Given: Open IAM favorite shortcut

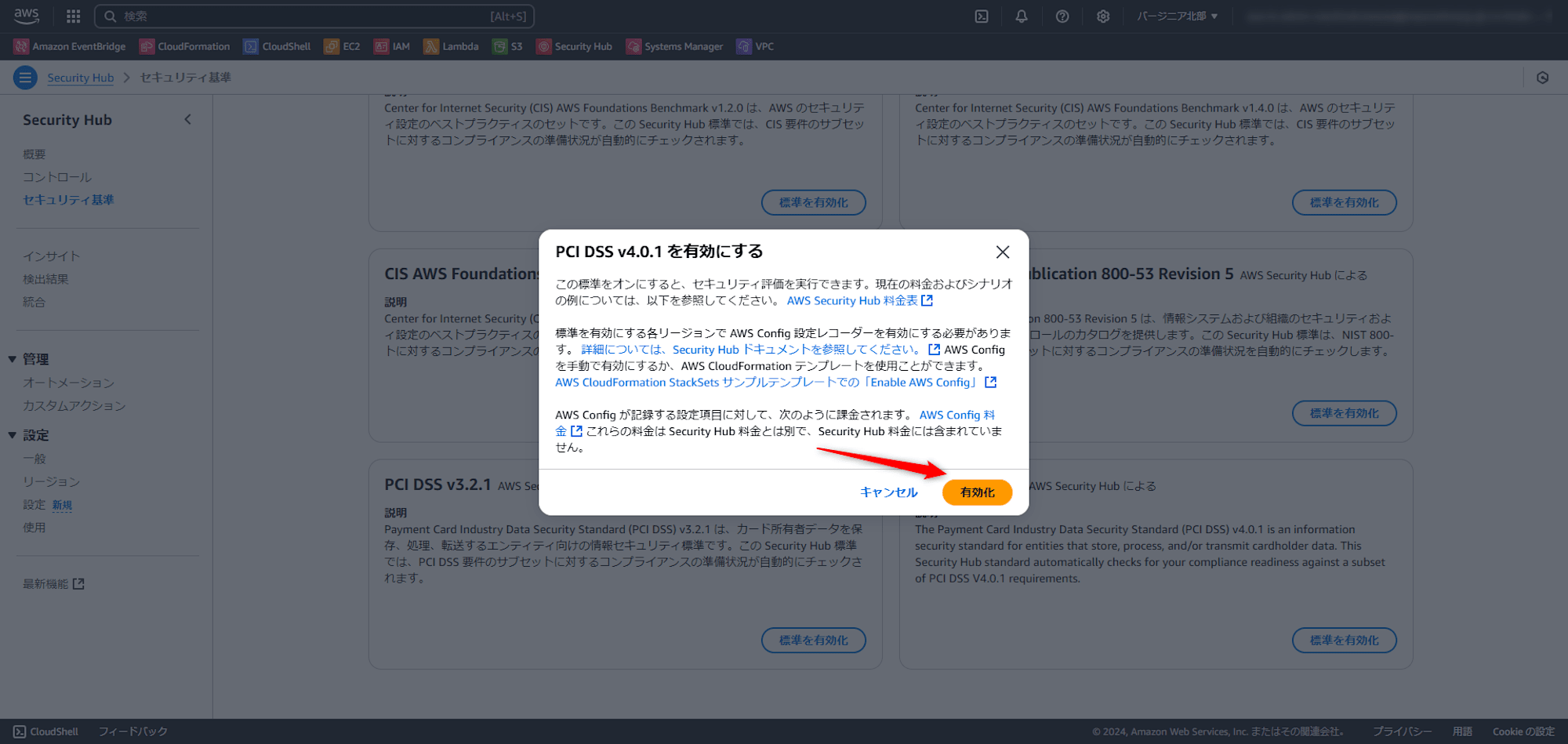Looking at the screenshot, I should 392,46.
